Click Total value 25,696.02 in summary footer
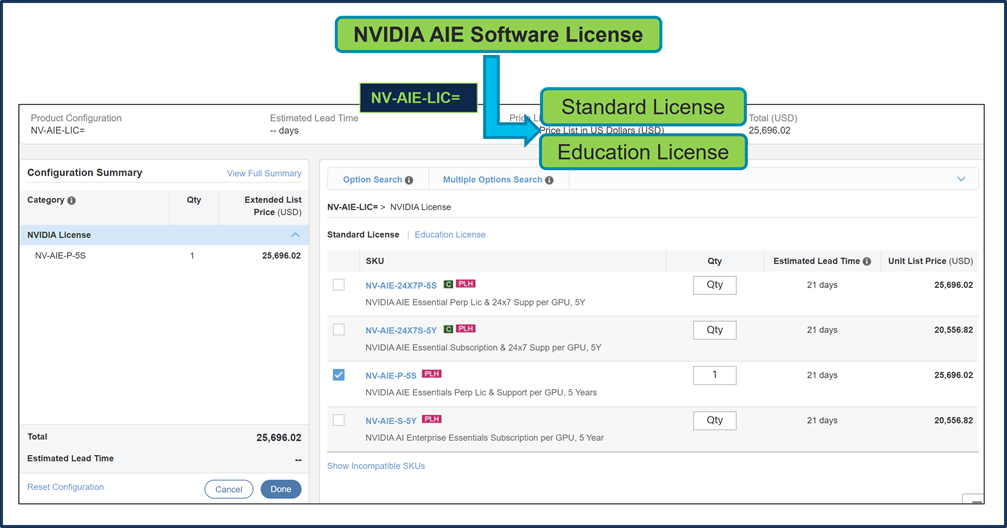 tap(279, 437)
